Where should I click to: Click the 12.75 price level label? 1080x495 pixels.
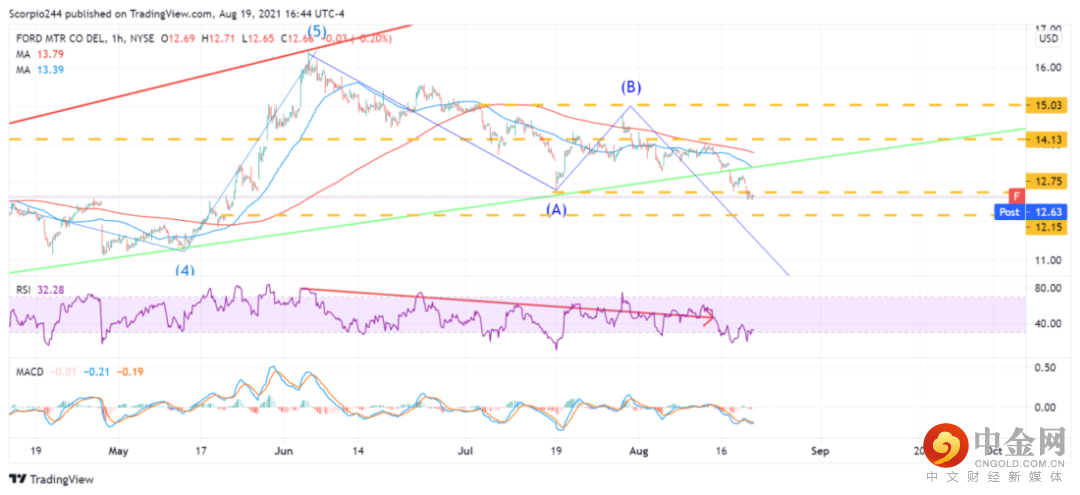pyautogui.click(x=1045, y=181)
